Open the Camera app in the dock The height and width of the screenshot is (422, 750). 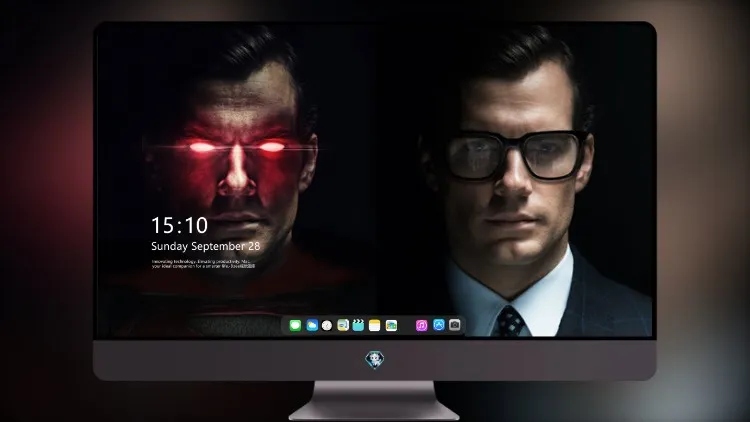click(x=455, y=325)
